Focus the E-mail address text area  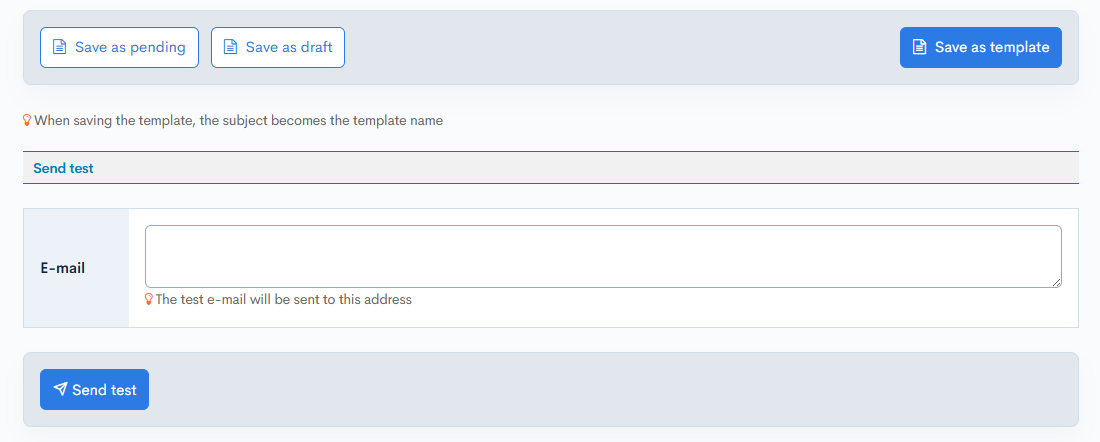602,256
